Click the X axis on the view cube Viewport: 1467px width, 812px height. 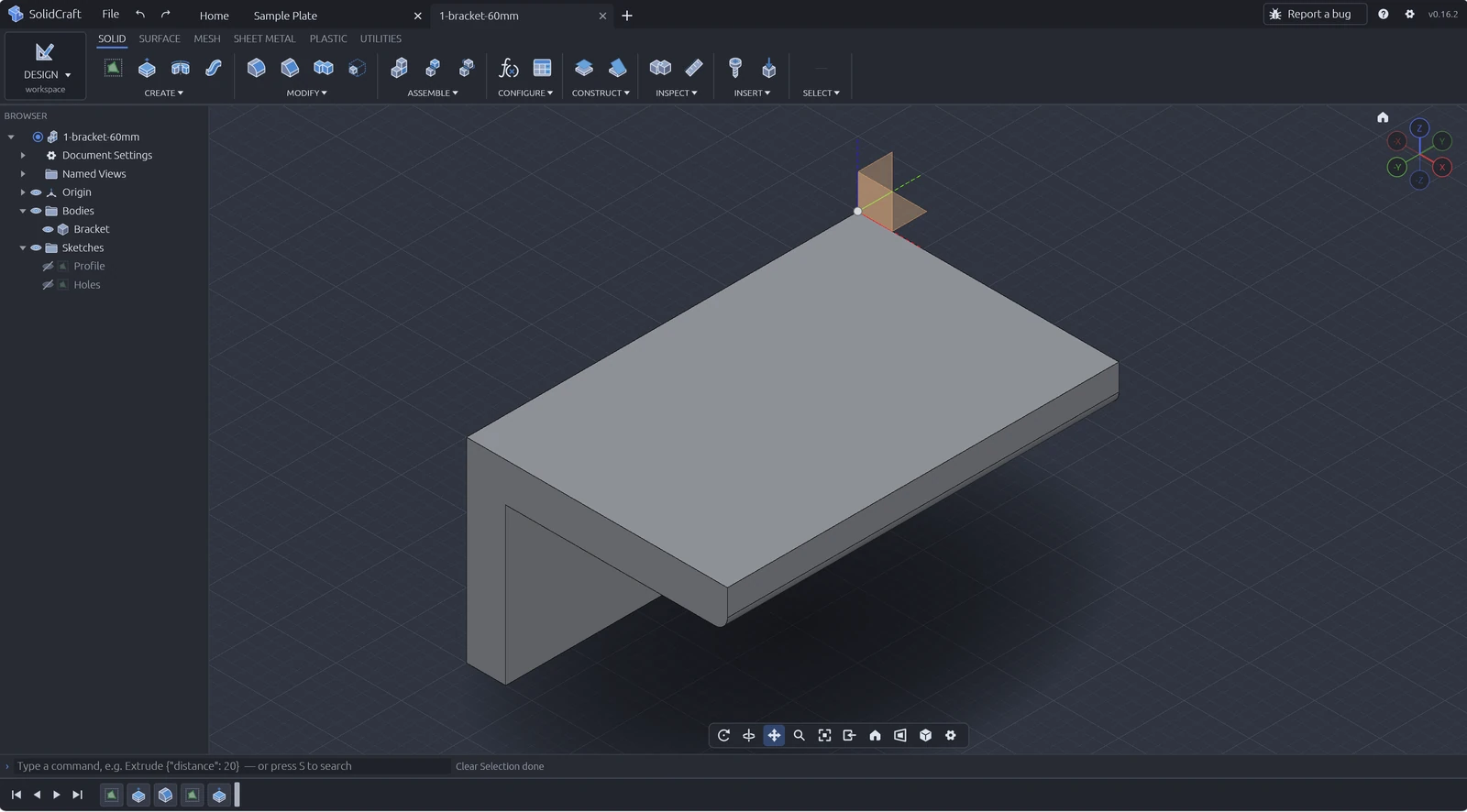[1442, 168]
